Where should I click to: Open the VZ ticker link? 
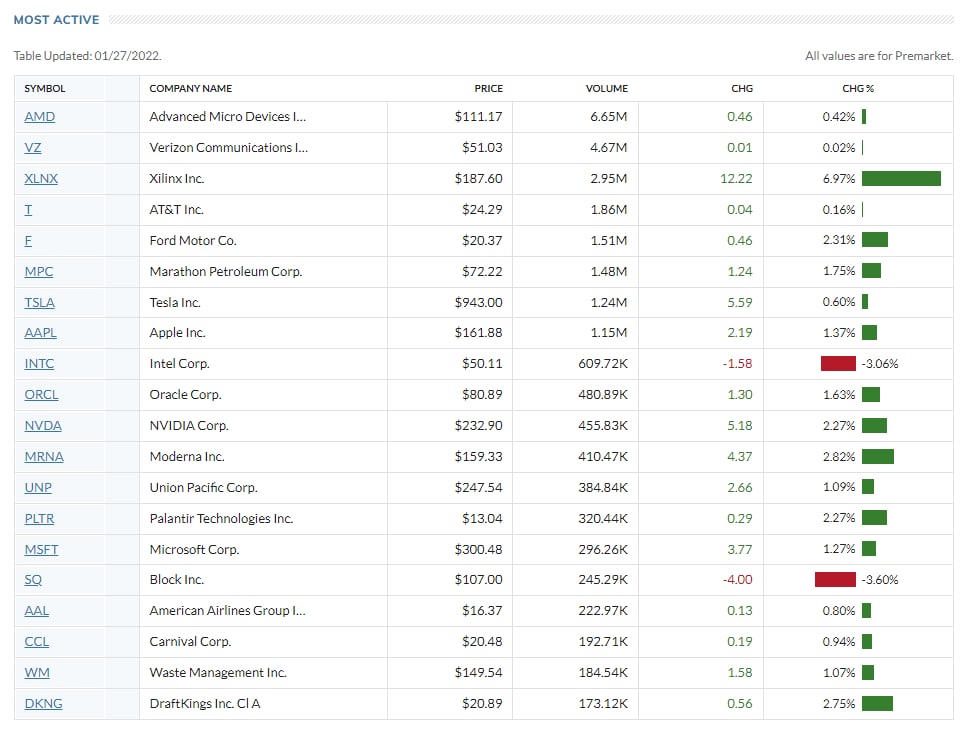pos(33,147)
